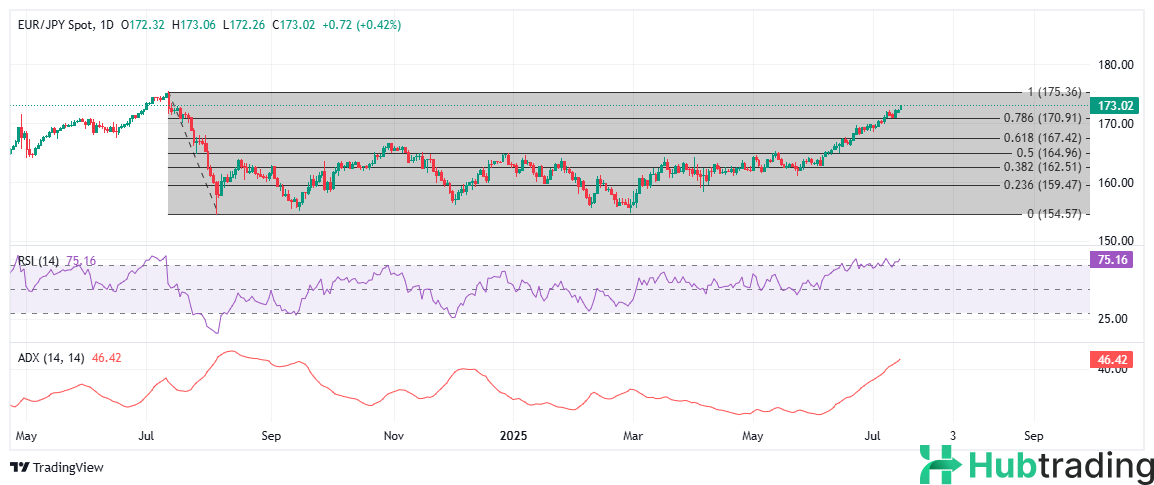Click the 180.00 level on price axis
Viewport: 1154px width, 485px height.
click(1114, 65)
